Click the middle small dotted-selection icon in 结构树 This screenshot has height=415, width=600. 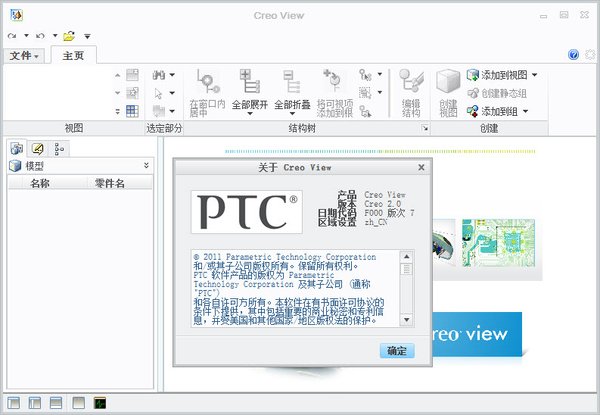(365, 93)
